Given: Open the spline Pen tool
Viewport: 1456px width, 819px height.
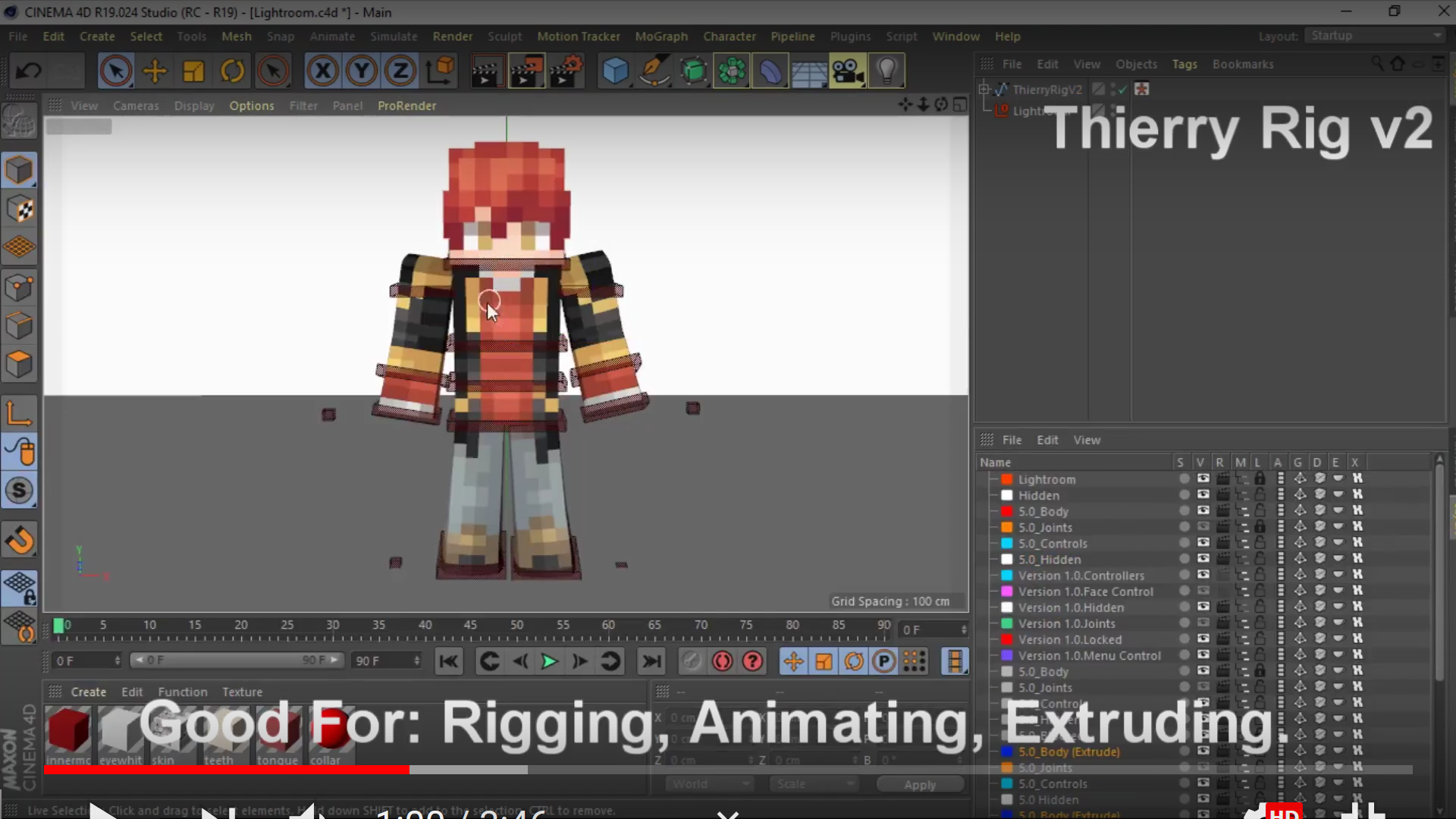Looking at the screenshot, I should 654,71.
